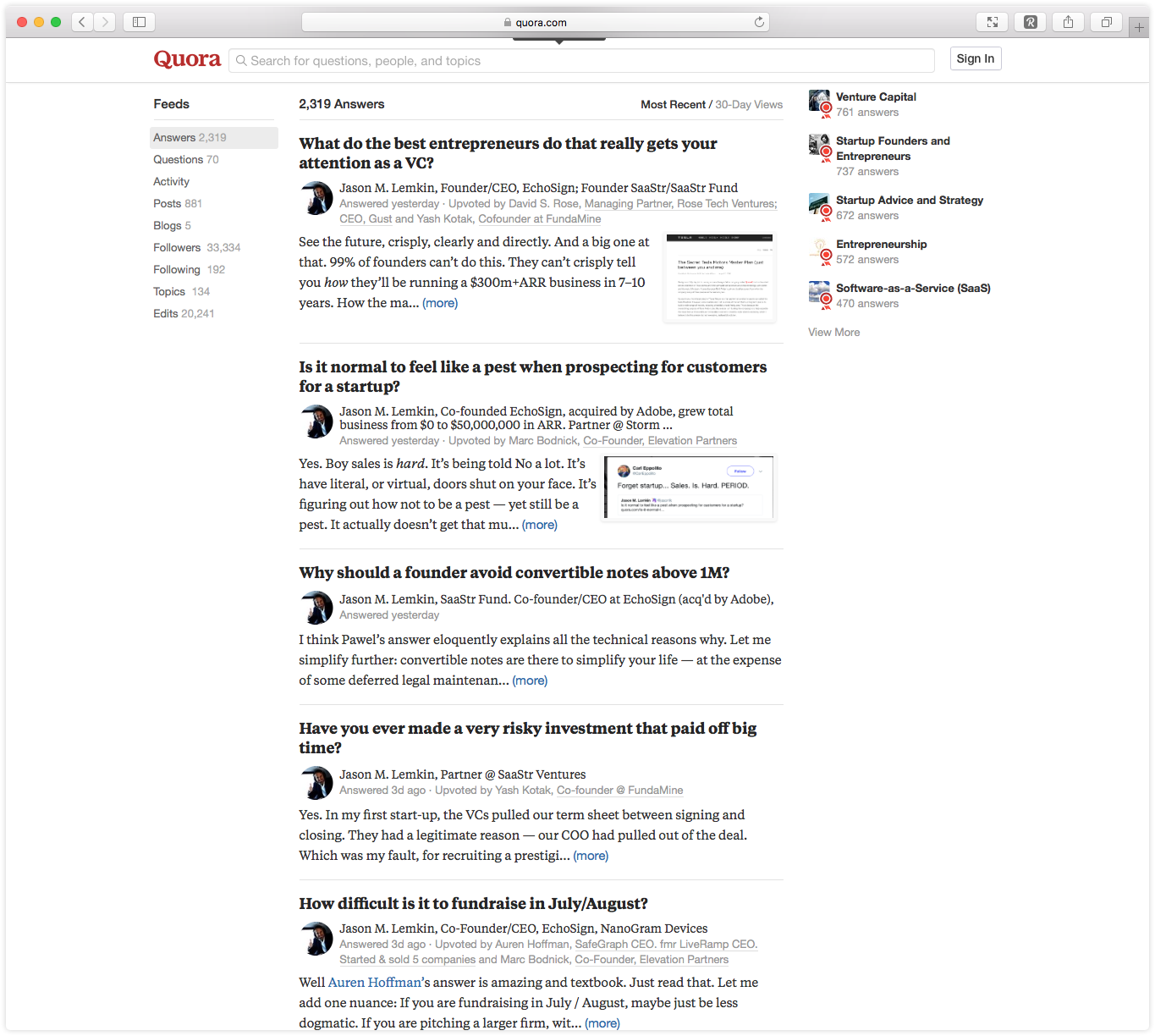Open question about feeling like a pest
This screenshot has height=1036, width=1155.
[533, 377]
